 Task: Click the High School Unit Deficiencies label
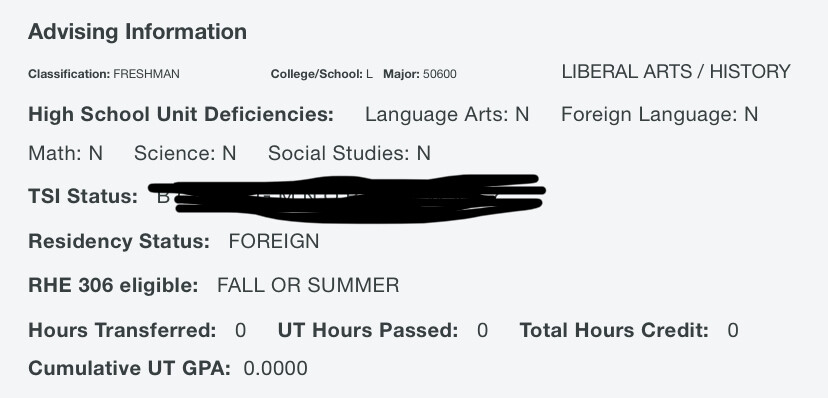click(181, 114)
